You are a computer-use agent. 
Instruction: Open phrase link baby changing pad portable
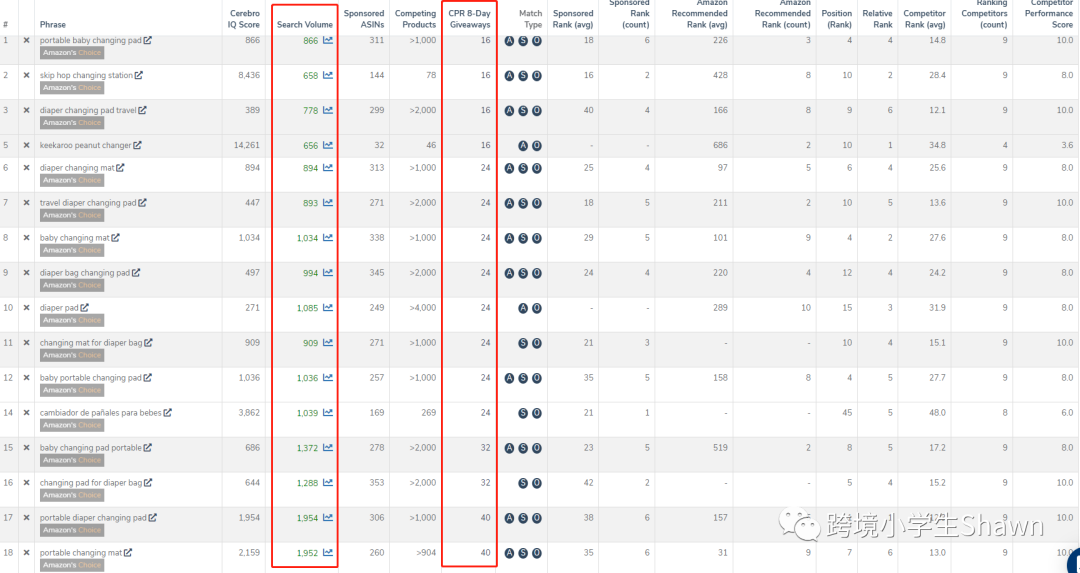click(90, 448)
